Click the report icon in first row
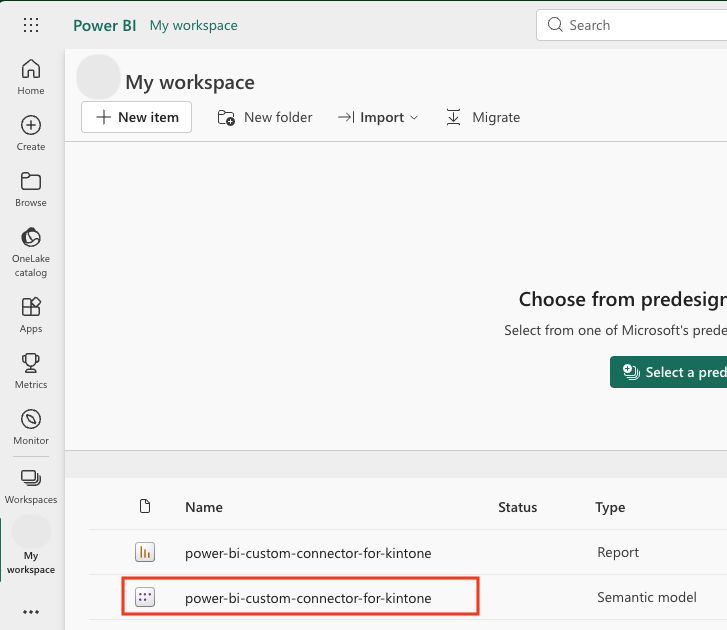727x630 pixels. click(145, 552)
